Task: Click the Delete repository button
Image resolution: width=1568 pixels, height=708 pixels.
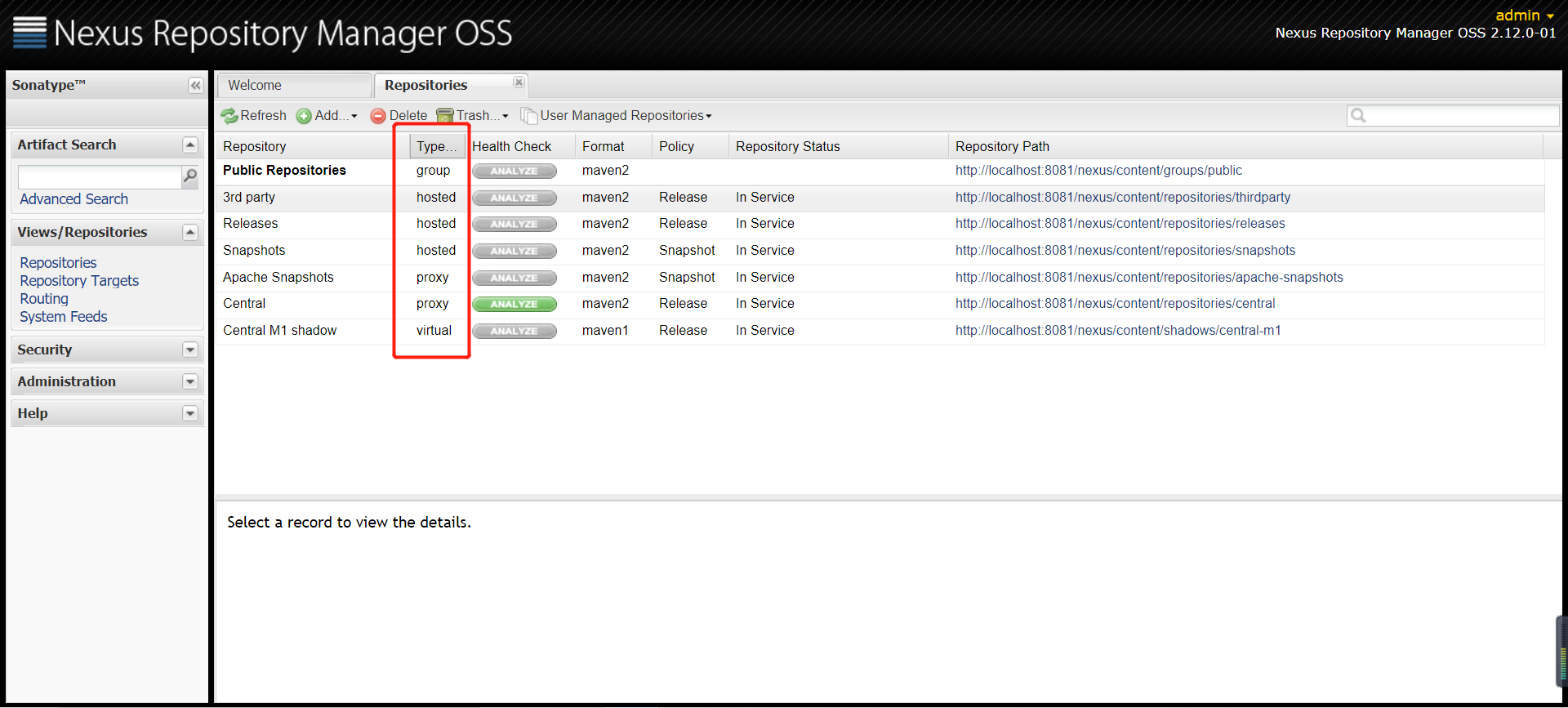Action: 399,116
